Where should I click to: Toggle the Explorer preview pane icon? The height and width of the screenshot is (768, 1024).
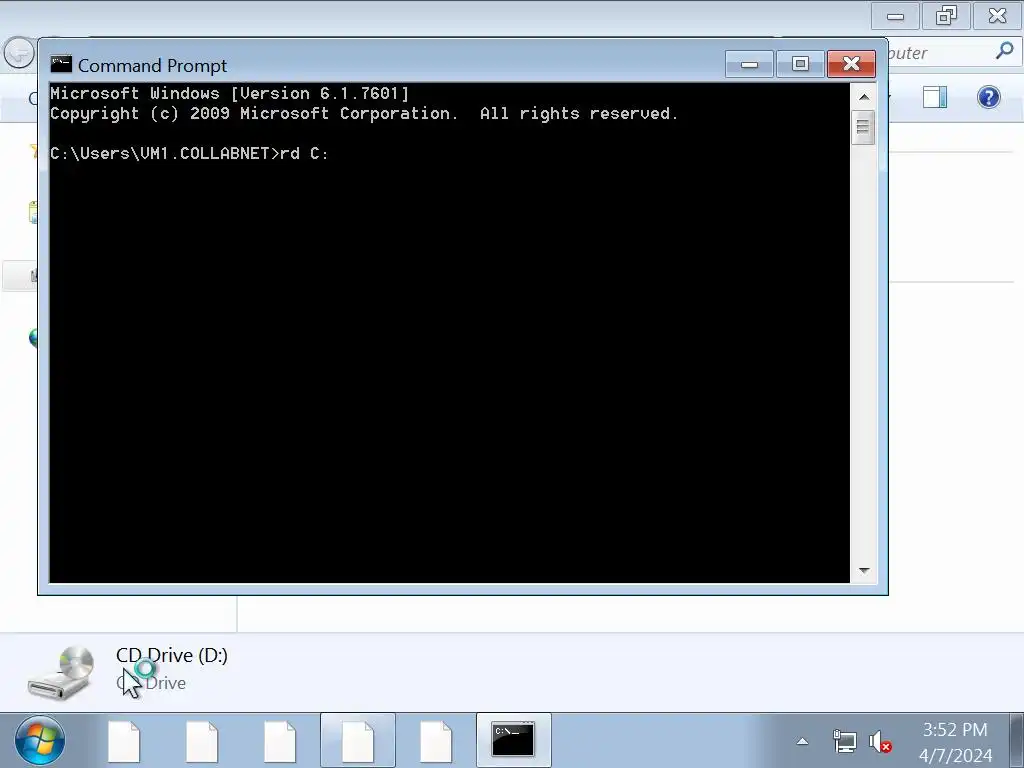tap(935, 97)
